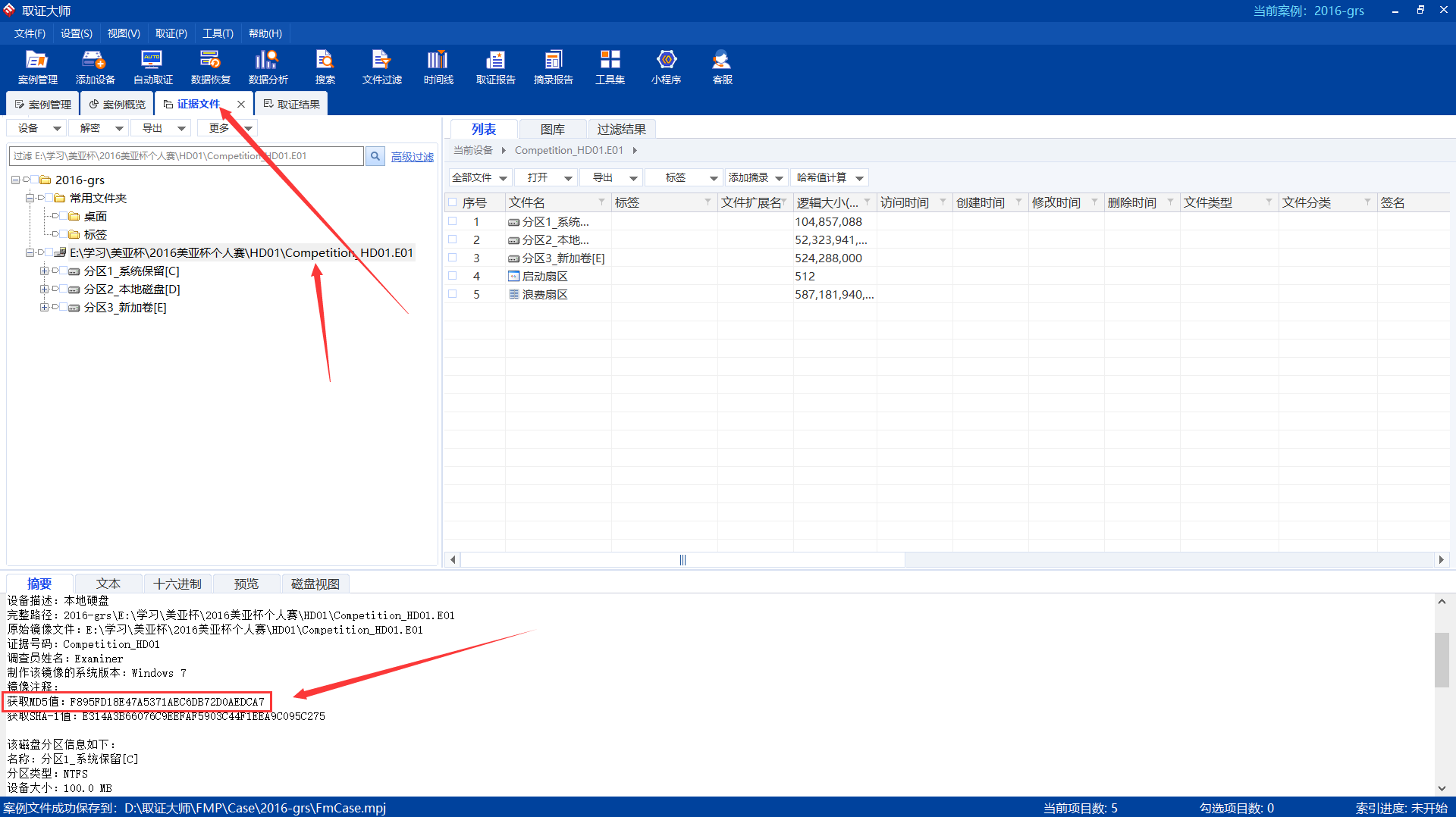The height and width of the screenshot is (817, 1456).
Task: Expand 分区3_新加卷[E] tree node
Action: [x=44, y=307]
